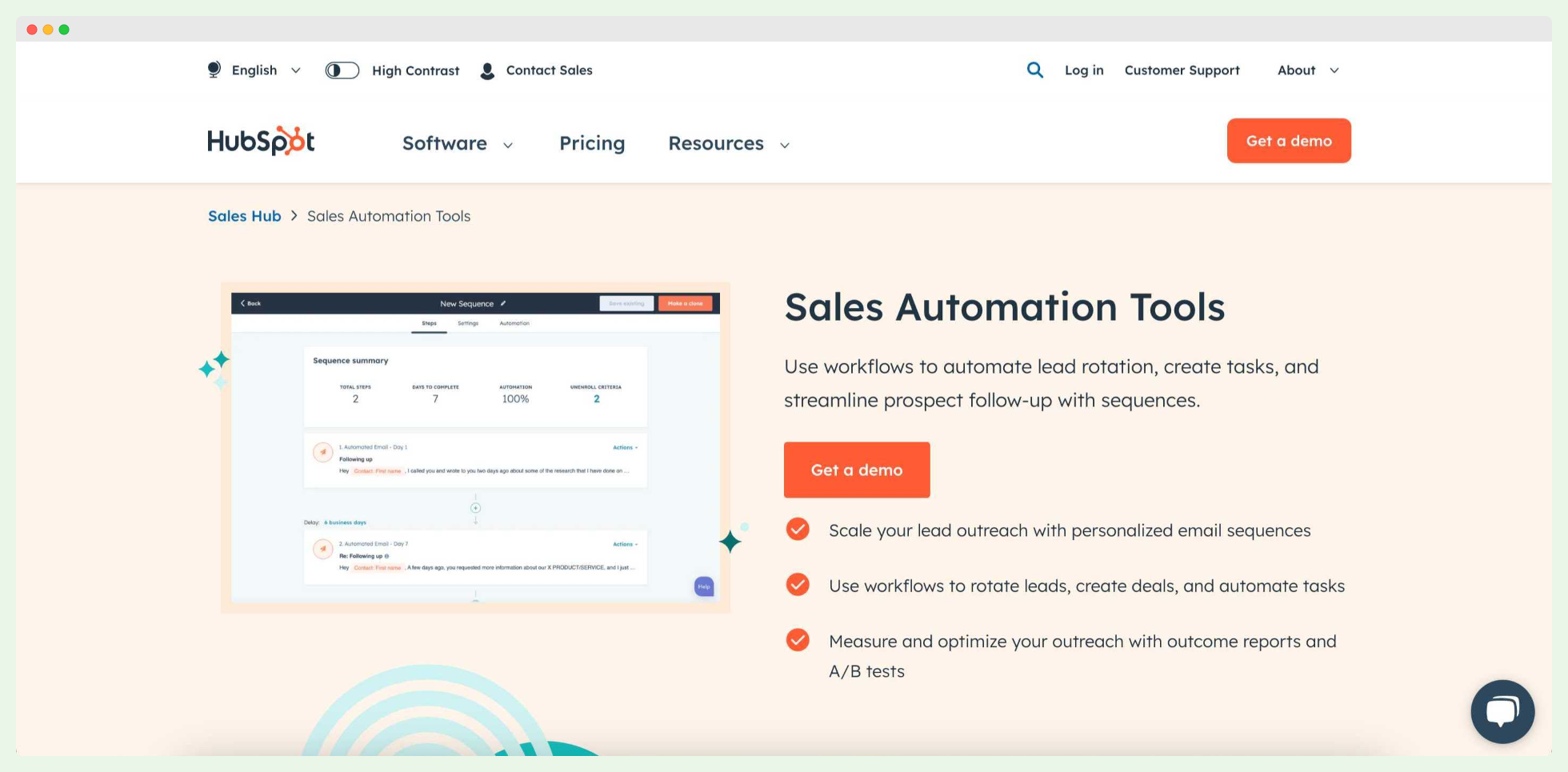
Task: Click 'Use workflows to rotate leads' text
Action: [x=1086, y=586]
